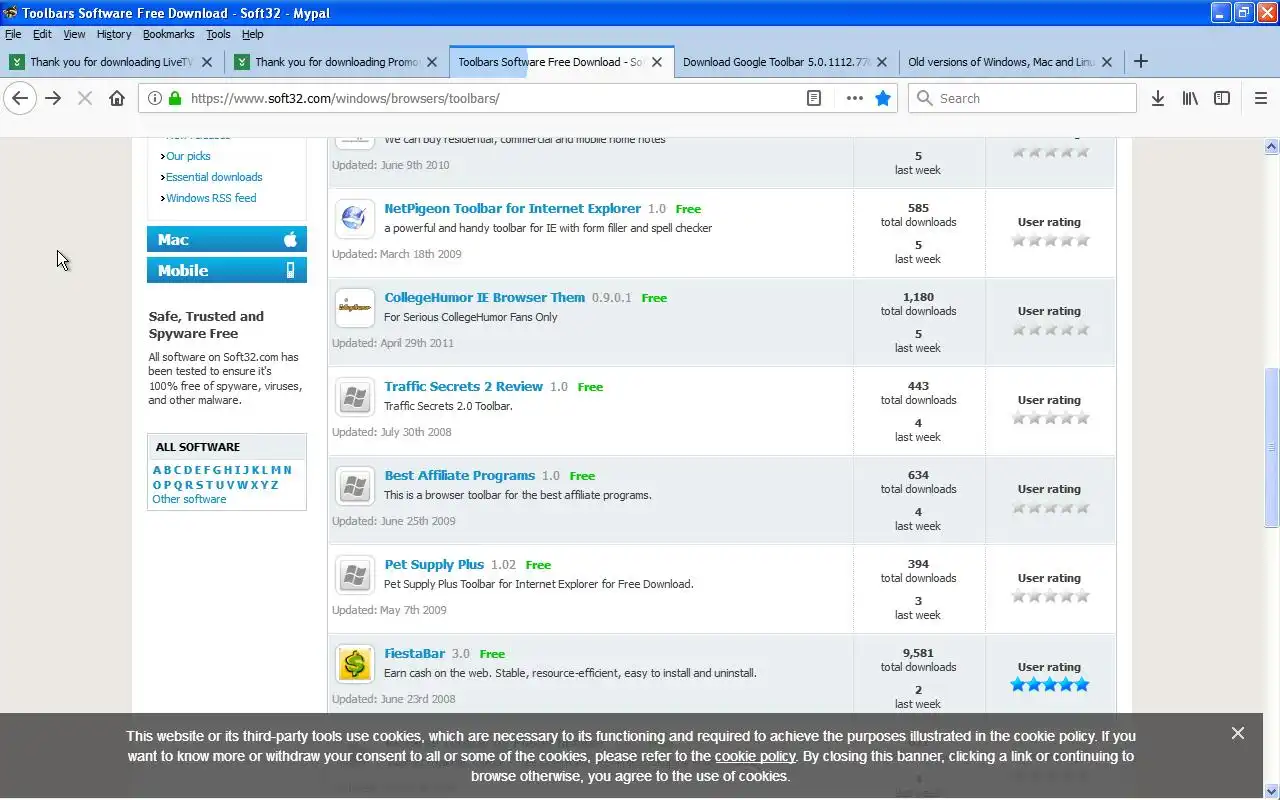Viewport: 1280px width, 800px height.
Task: Click CollegeHumor IE Browser Them icon
Action: 354,306
